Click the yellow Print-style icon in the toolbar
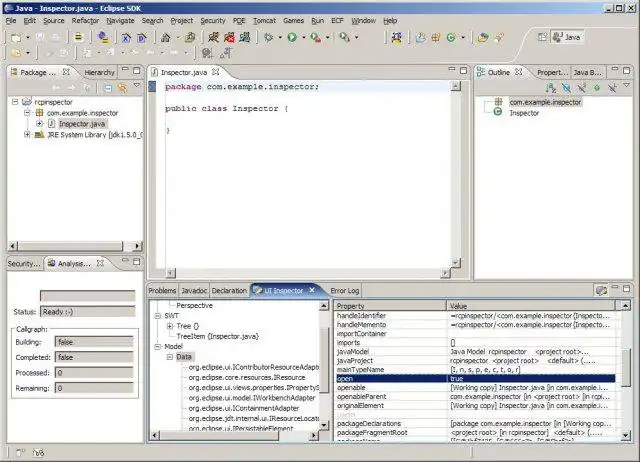The width and height of the screenshot is (640, 462). click(78, 38)
